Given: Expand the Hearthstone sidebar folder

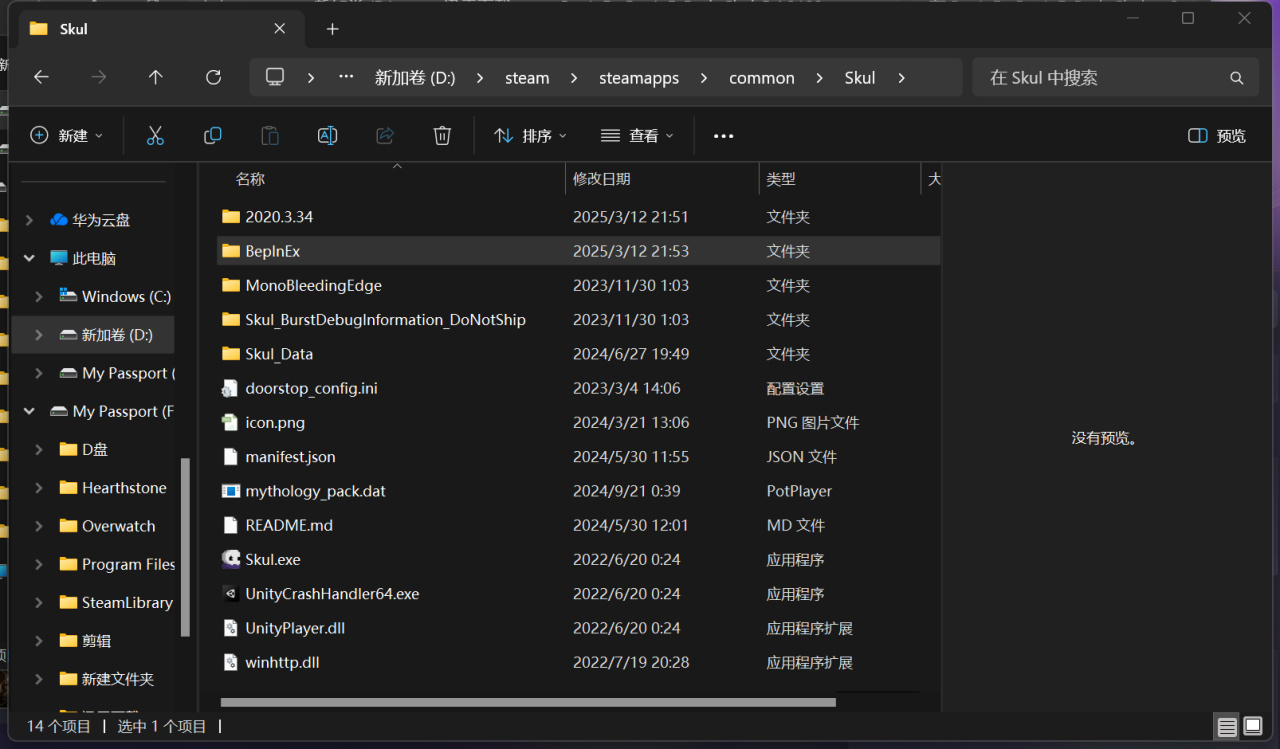Looking at the screenshot, I should [x=38, y=488].
